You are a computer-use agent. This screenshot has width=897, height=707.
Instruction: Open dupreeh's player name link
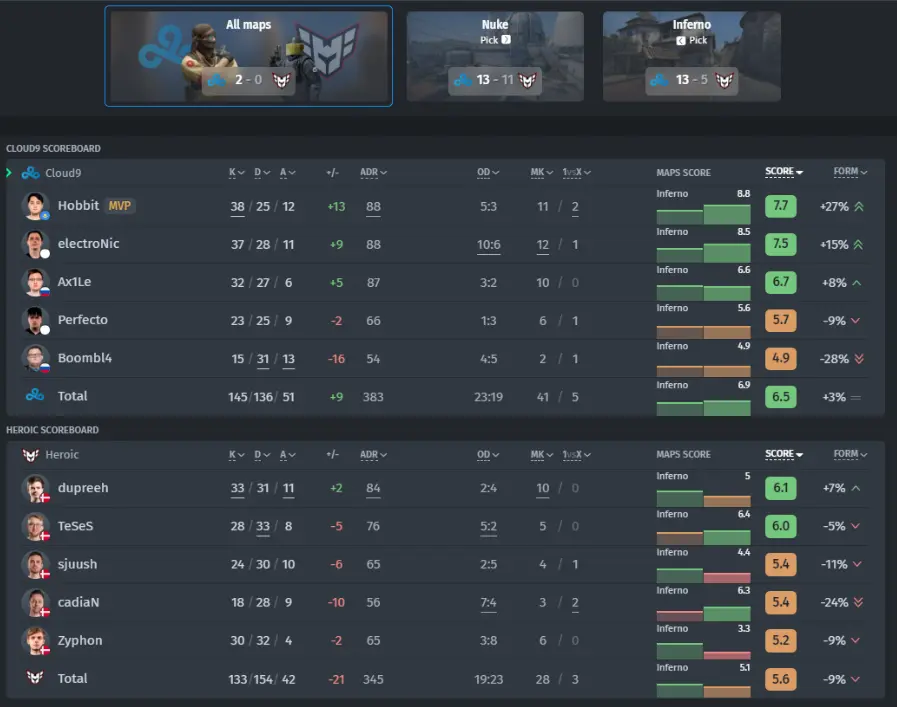[83, 488]
